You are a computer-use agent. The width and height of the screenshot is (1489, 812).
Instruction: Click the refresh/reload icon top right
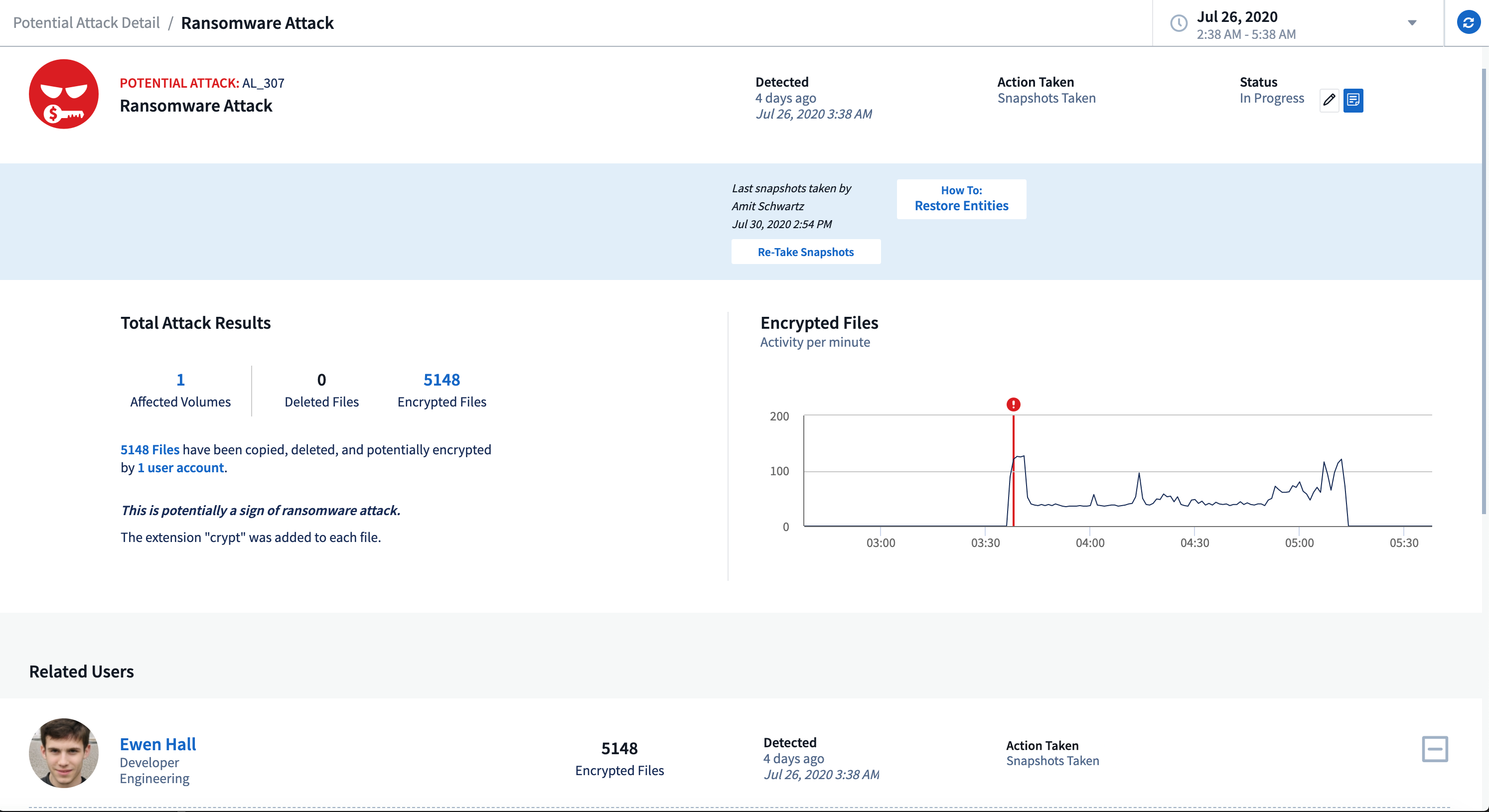[x=1469, y=23]
